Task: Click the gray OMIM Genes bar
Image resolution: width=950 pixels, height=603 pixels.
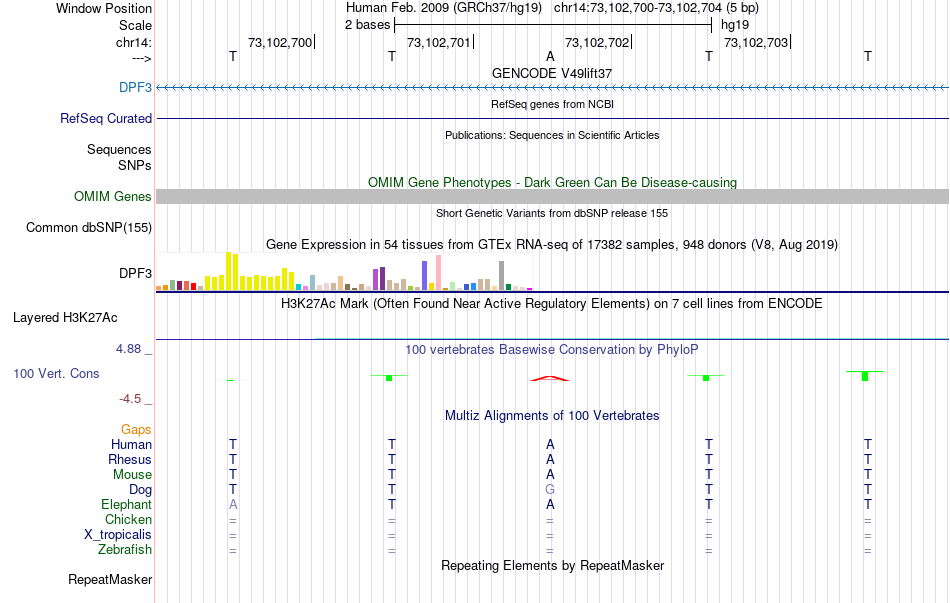Action: [x=552, y=196]
